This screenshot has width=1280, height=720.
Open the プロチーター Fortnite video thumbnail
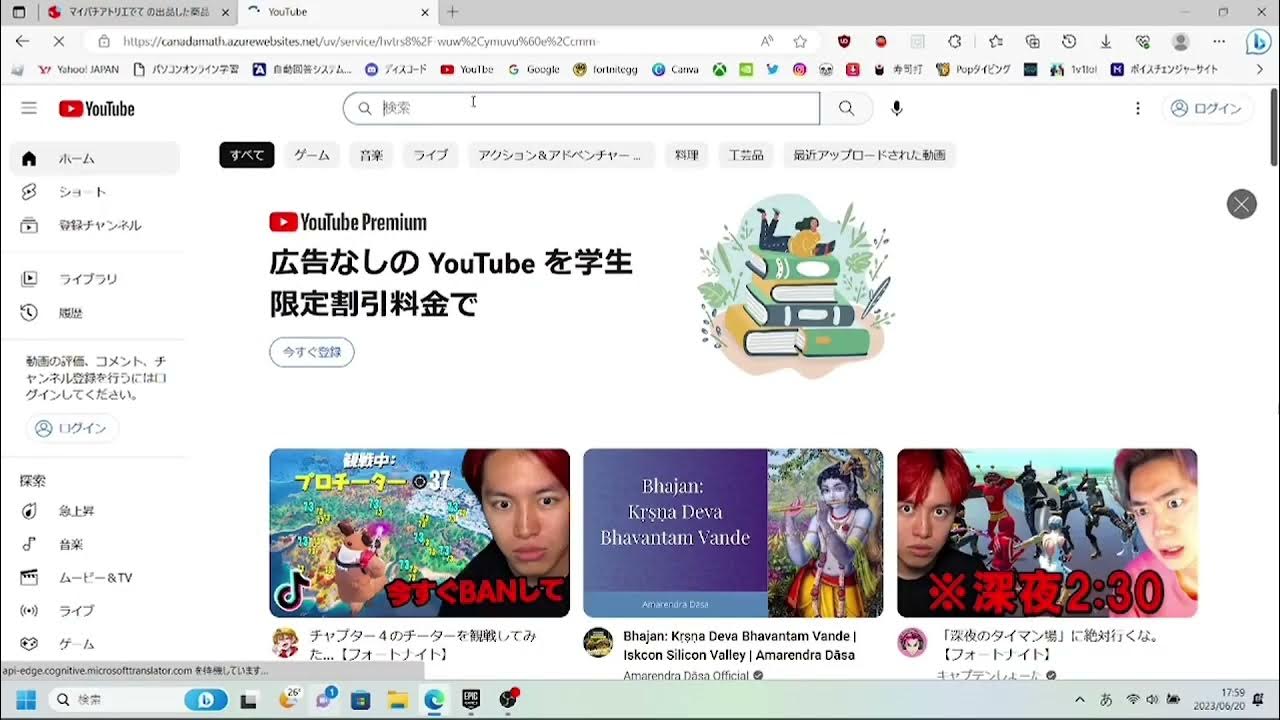coord(419,533)
